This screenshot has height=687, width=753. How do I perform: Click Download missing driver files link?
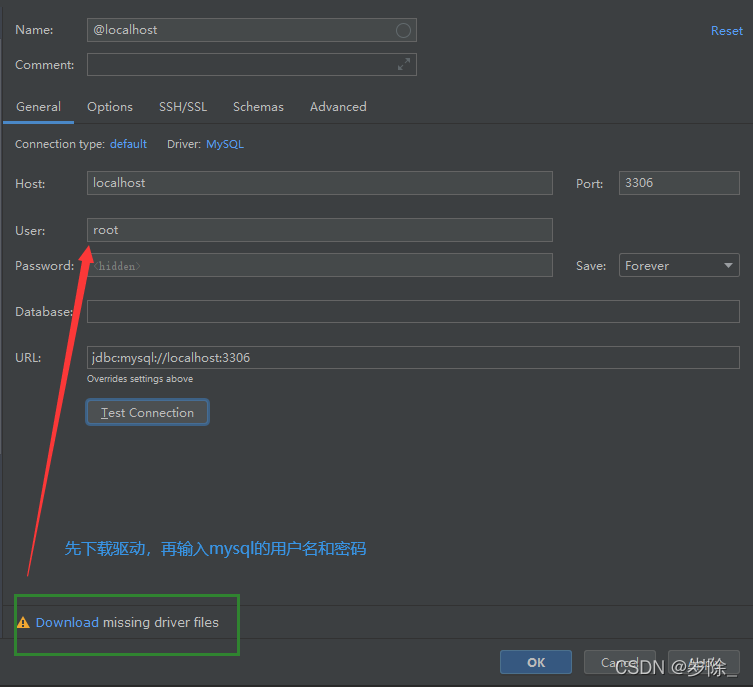click(67, 623)
